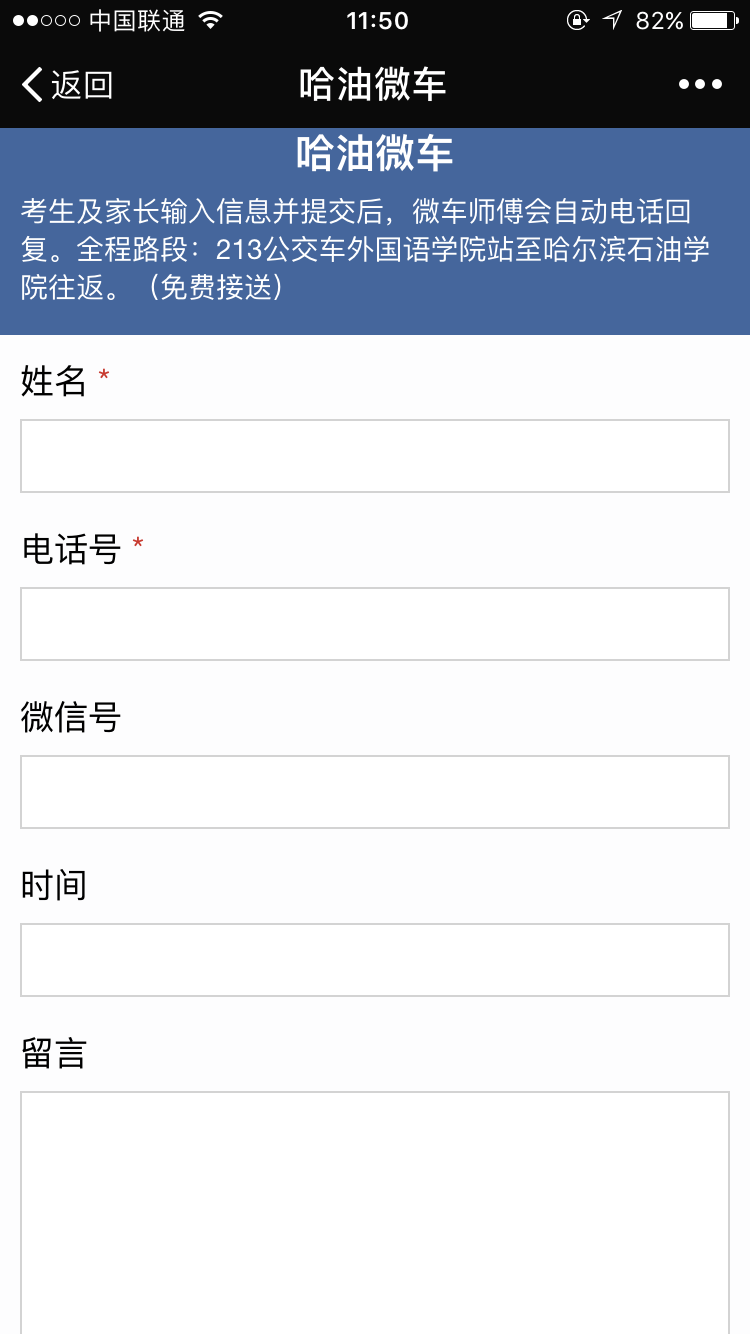
Task: Tap the 11:50 clock in status bar
Action: (x=377, y=20)
